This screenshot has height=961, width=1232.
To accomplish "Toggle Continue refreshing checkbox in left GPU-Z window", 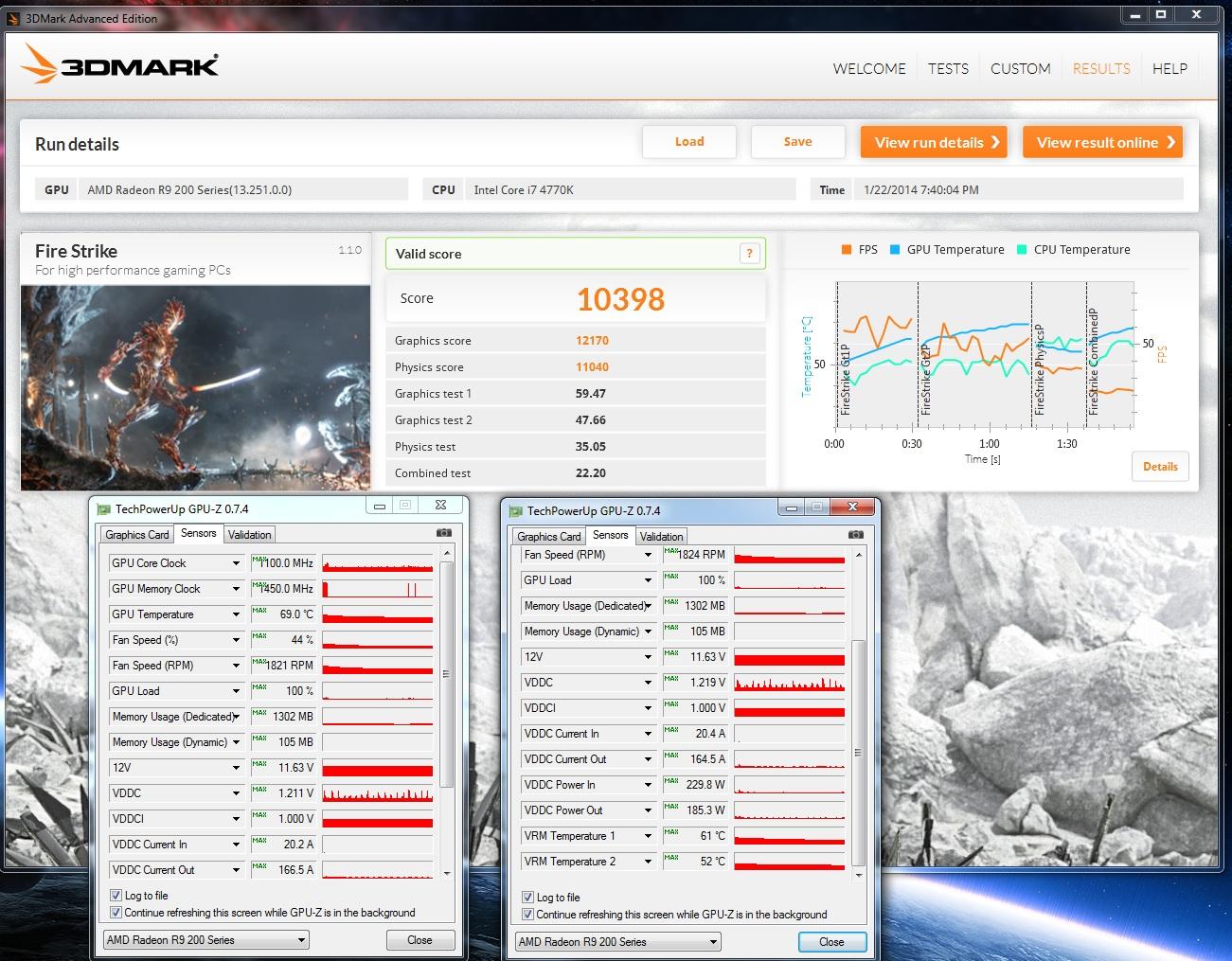I will coord(116,913).
